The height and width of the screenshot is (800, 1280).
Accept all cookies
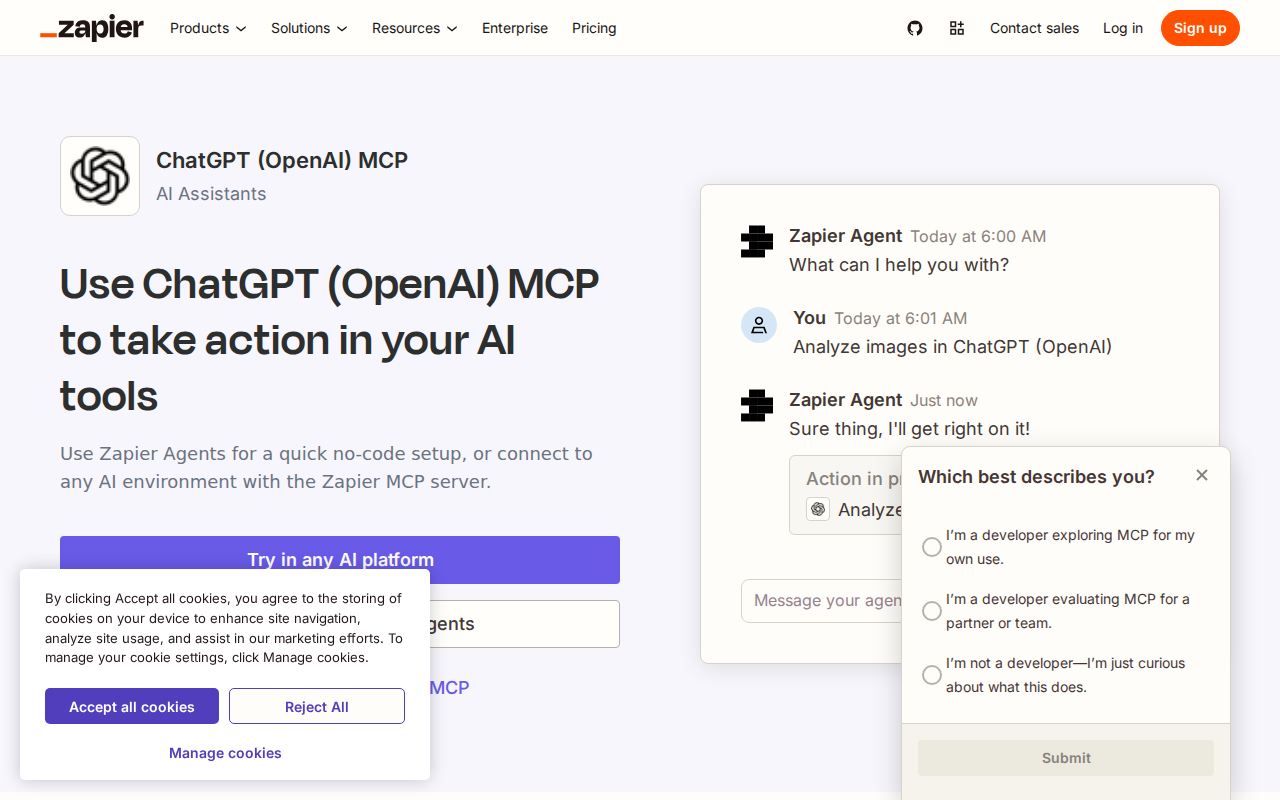click(x=132, y=706)
